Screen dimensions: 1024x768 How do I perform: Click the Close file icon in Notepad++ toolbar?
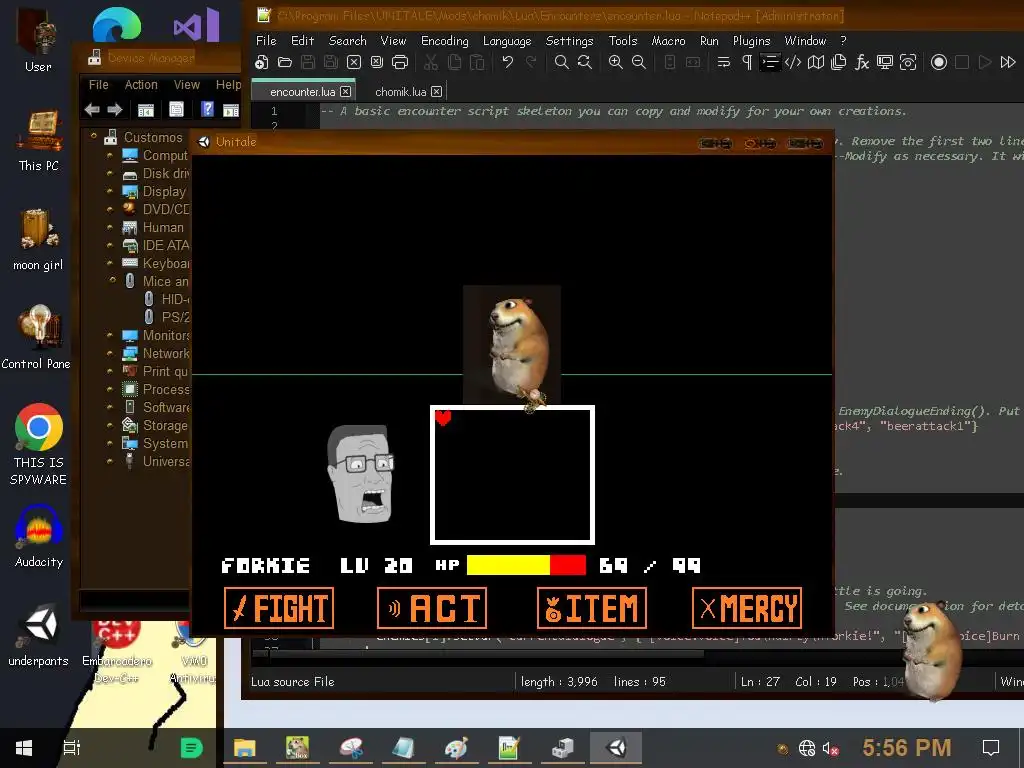click(x=353, y=62)
